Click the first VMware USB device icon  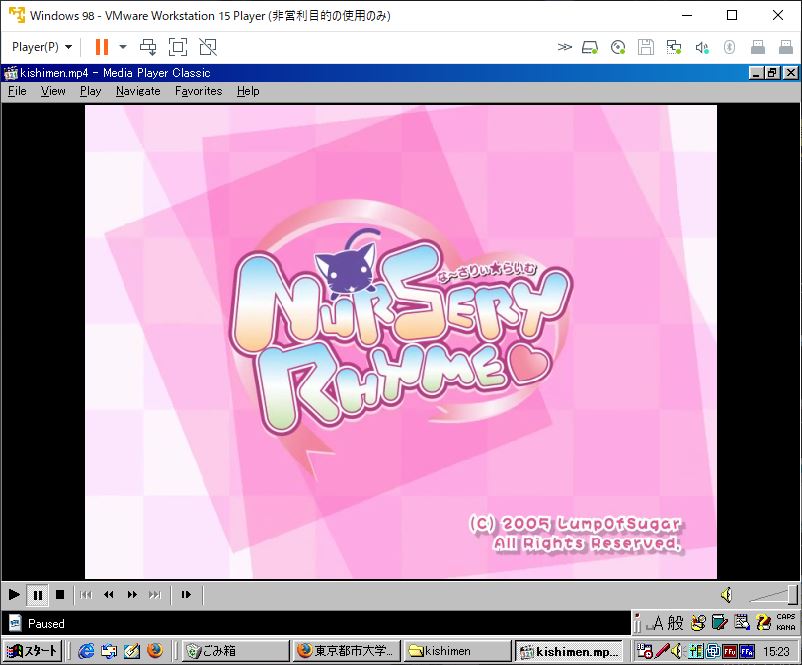758,48
